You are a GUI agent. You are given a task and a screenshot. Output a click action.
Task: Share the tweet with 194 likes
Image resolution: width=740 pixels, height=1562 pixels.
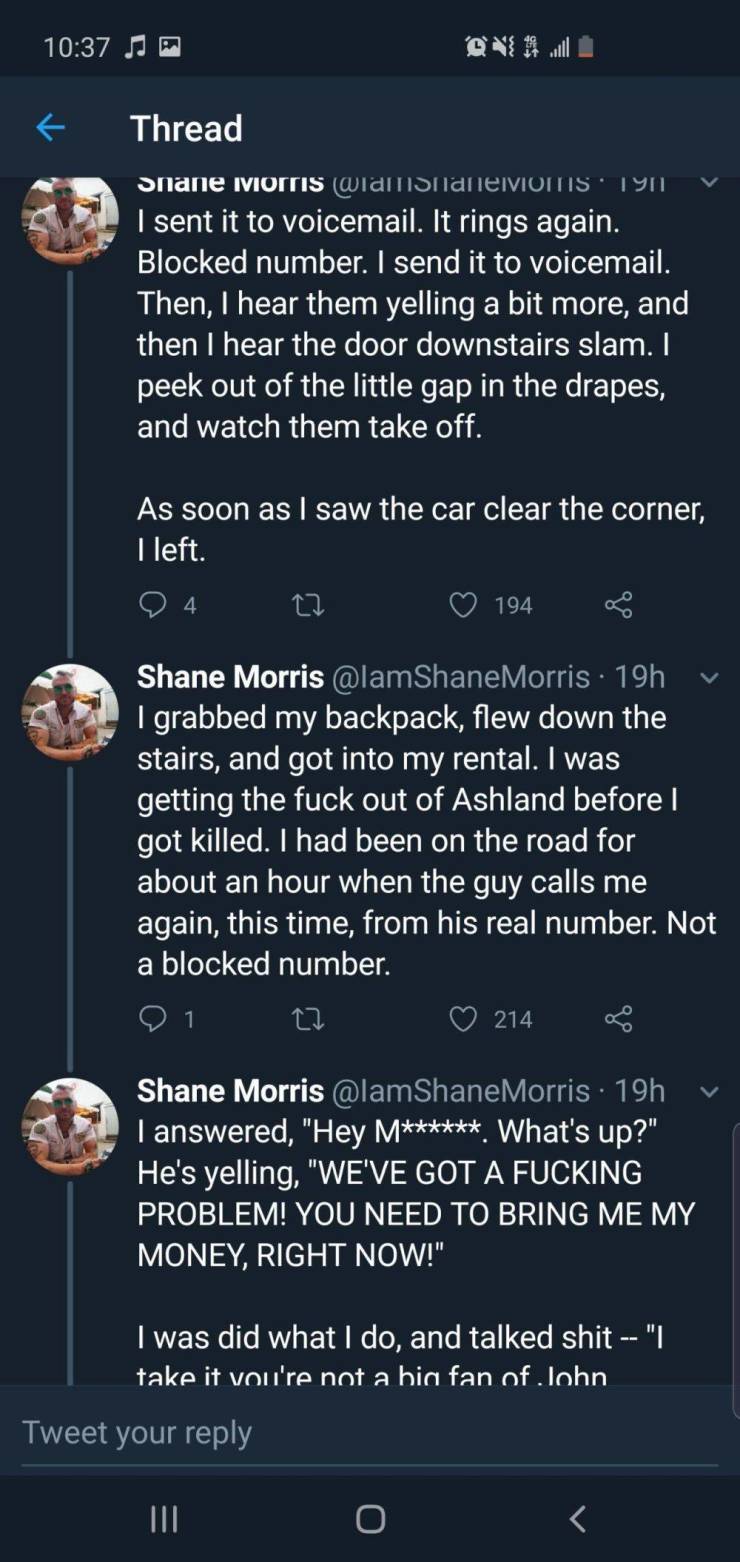[618, 605]
